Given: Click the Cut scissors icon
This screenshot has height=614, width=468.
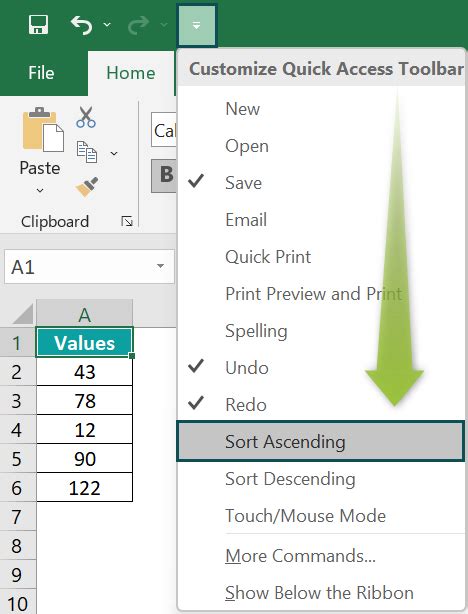Looking at the screenshot, I should (x=86, y=117).
